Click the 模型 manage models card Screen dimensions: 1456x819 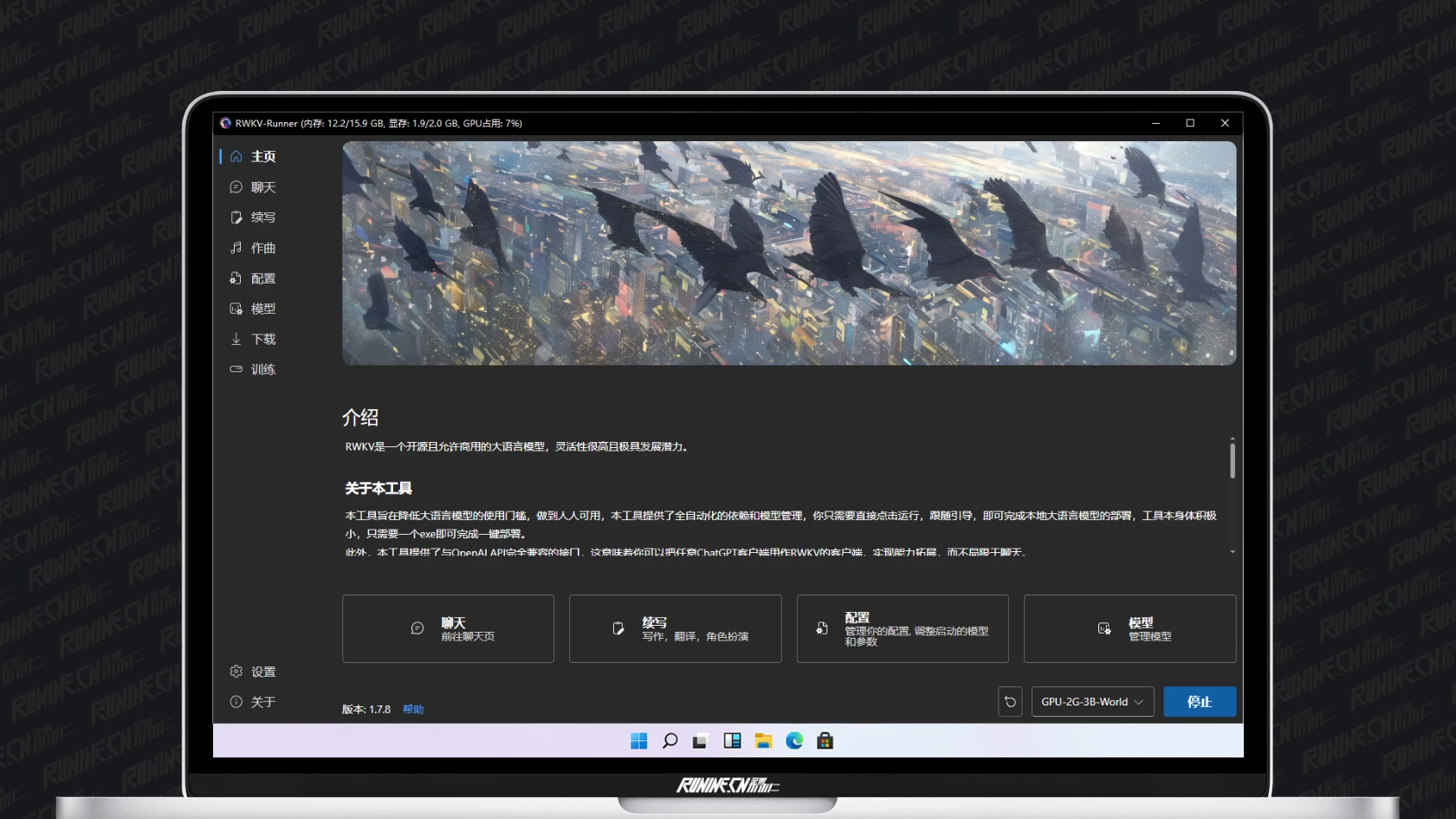point(1129,629)
